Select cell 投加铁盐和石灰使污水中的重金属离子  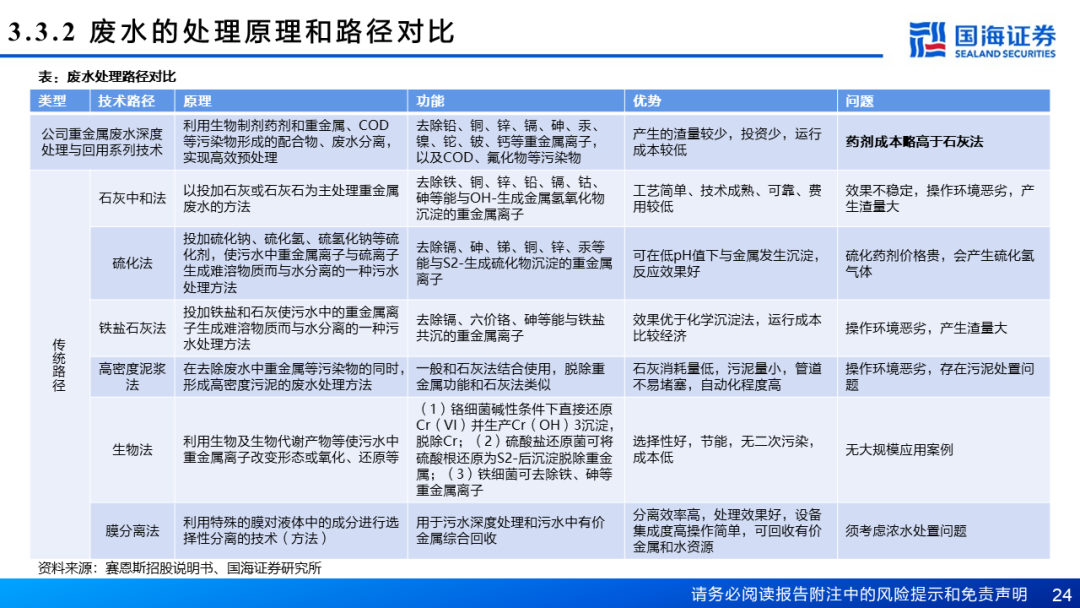point(291,328)
